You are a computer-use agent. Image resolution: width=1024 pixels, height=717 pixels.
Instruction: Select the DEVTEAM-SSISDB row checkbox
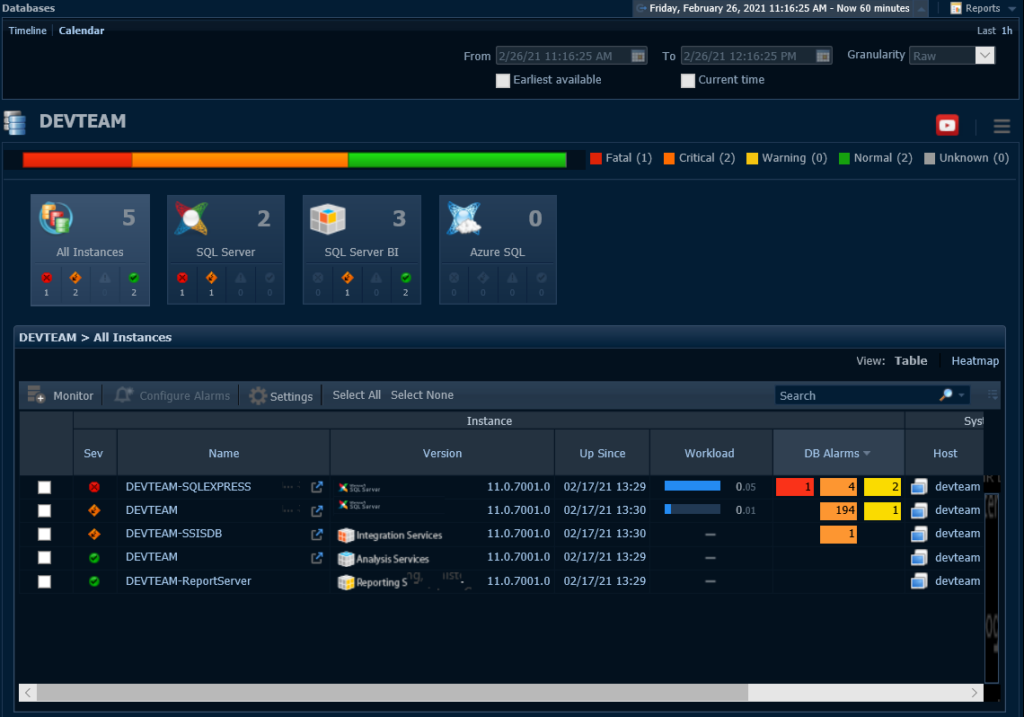point(44,534)
